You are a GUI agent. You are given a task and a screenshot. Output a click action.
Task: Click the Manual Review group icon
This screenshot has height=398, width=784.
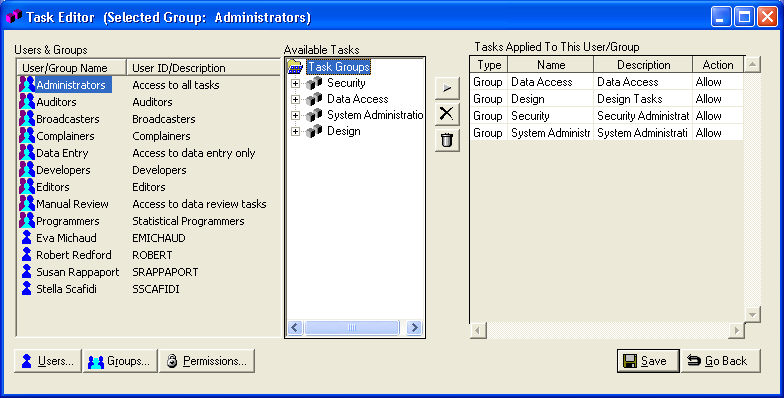[27, 204]
